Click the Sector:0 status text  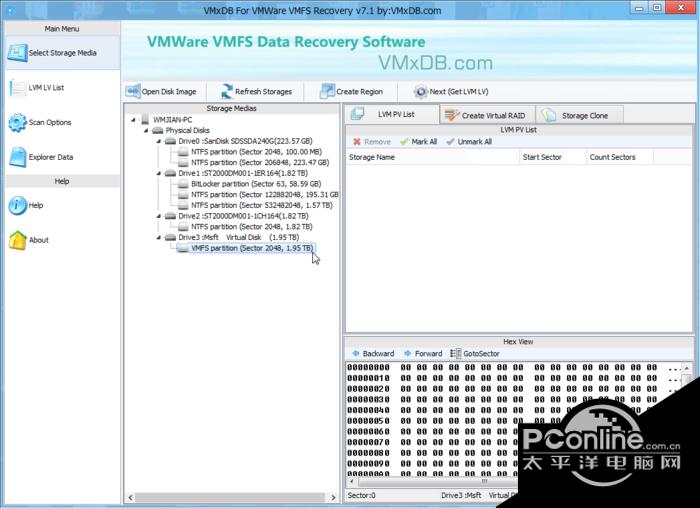click(x=362, y=496)
